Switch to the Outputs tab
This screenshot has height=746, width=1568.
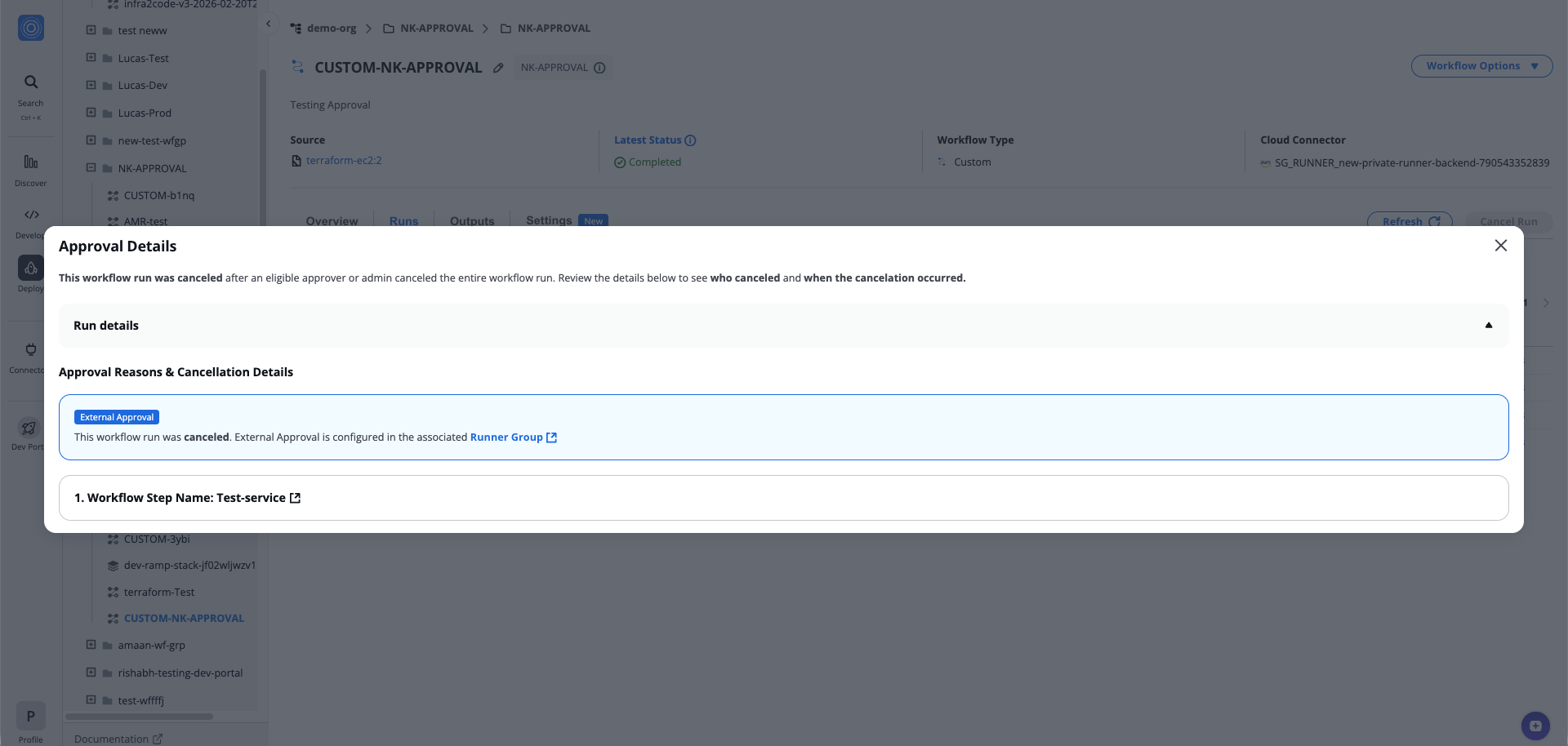click(472, 220)
